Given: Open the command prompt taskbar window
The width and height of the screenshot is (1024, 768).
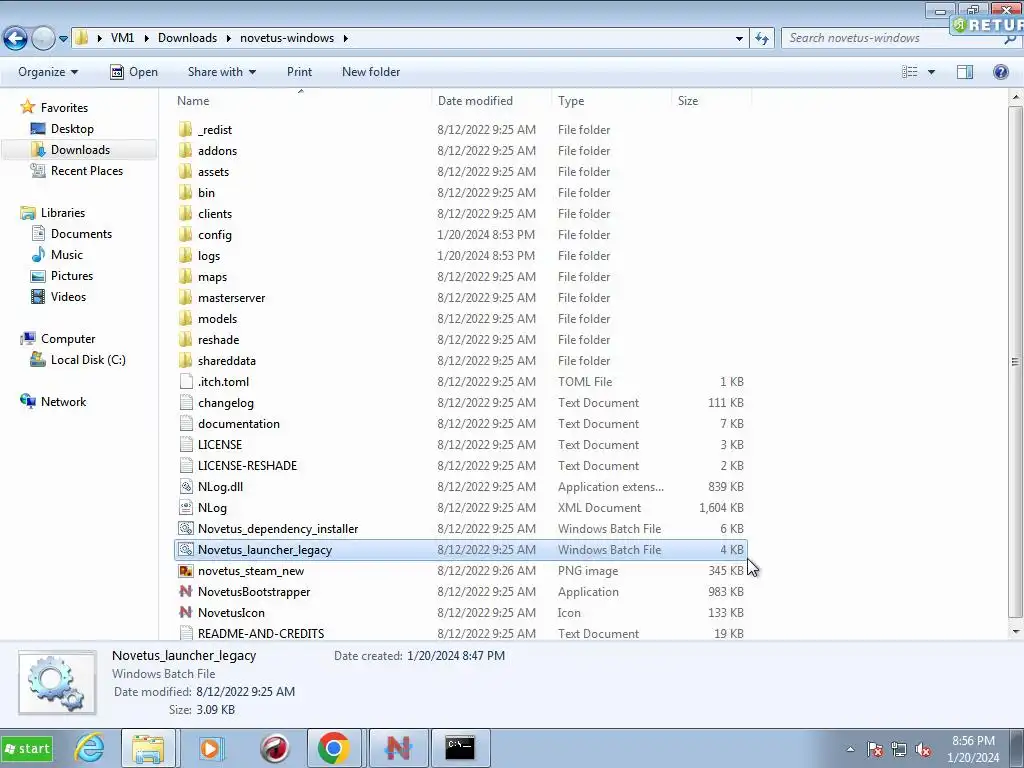Looking at the screenshot, I should (460, 747).
